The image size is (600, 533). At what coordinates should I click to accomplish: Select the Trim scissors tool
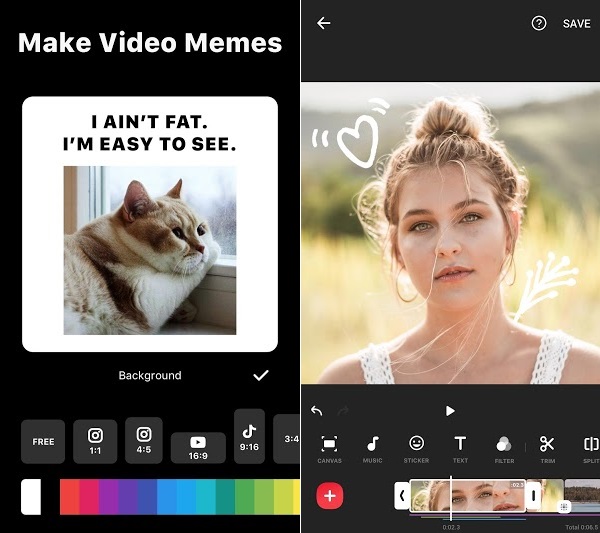click(547, 449)
